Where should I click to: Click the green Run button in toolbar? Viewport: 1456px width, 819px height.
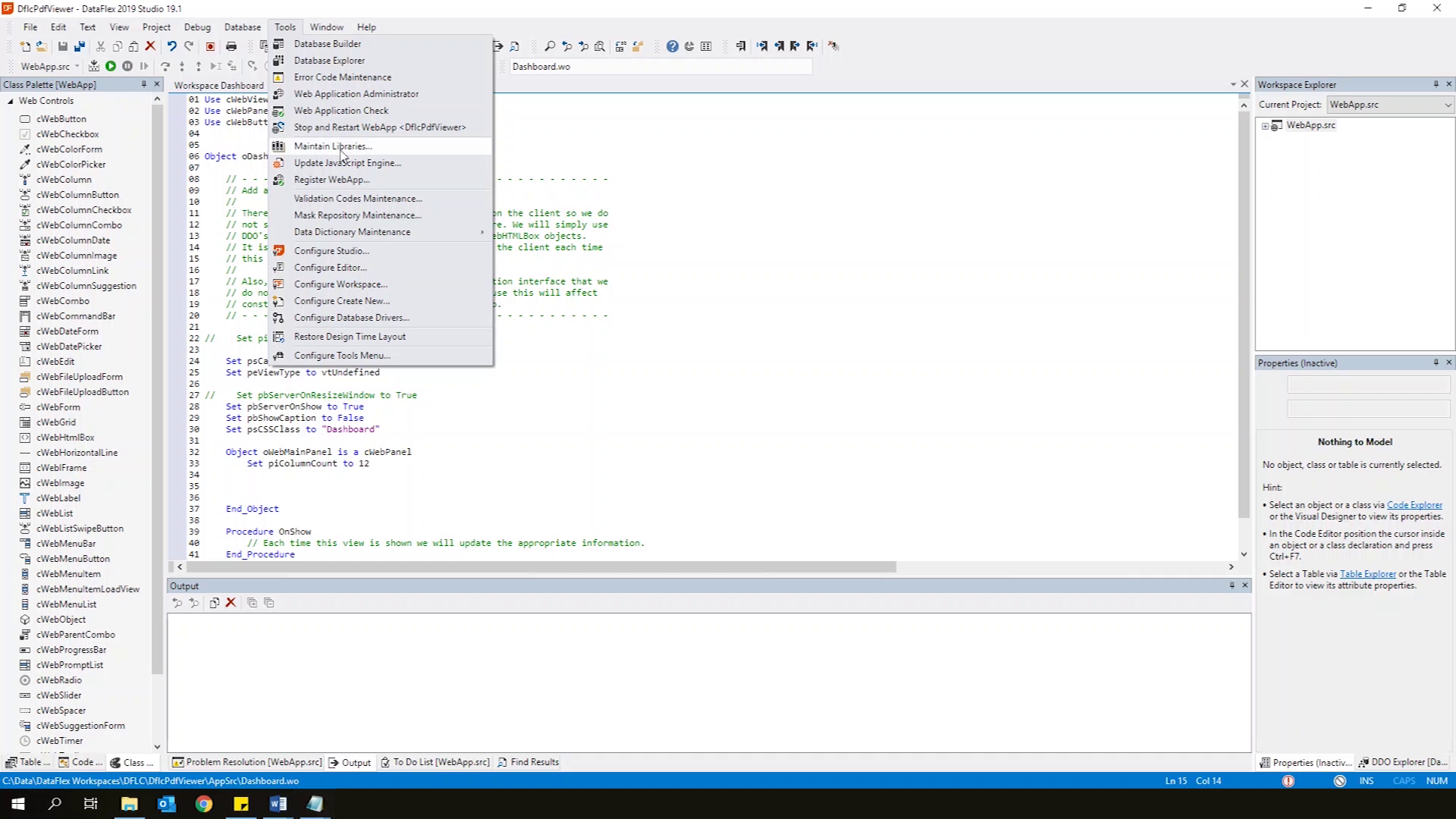(111, 66)
